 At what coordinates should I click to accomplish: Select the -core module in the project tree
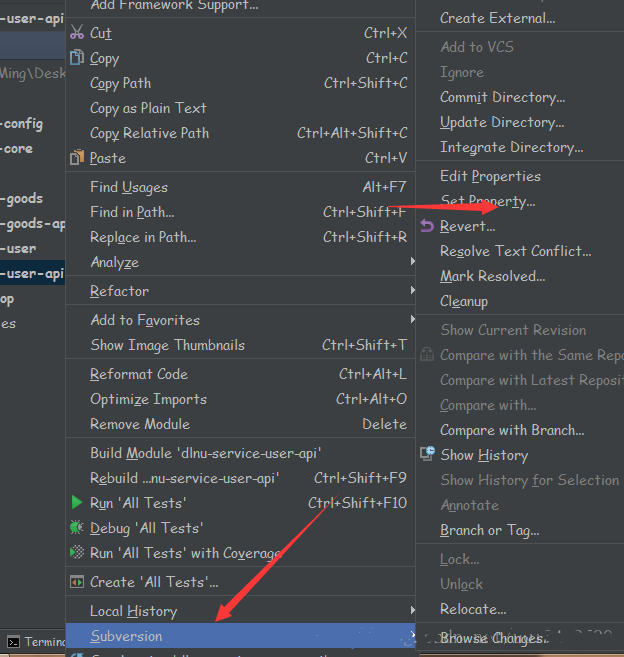17,148
